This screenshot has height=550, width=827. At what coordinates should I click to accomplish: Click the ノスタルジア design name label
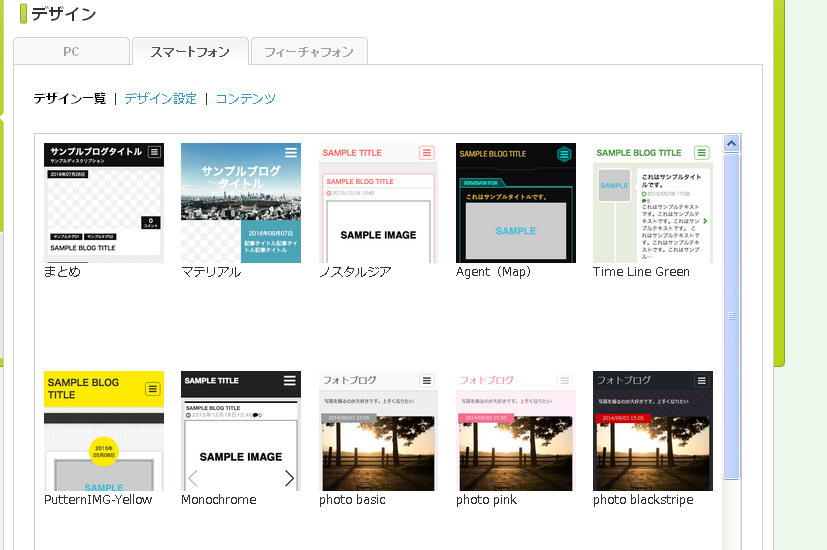355,272
